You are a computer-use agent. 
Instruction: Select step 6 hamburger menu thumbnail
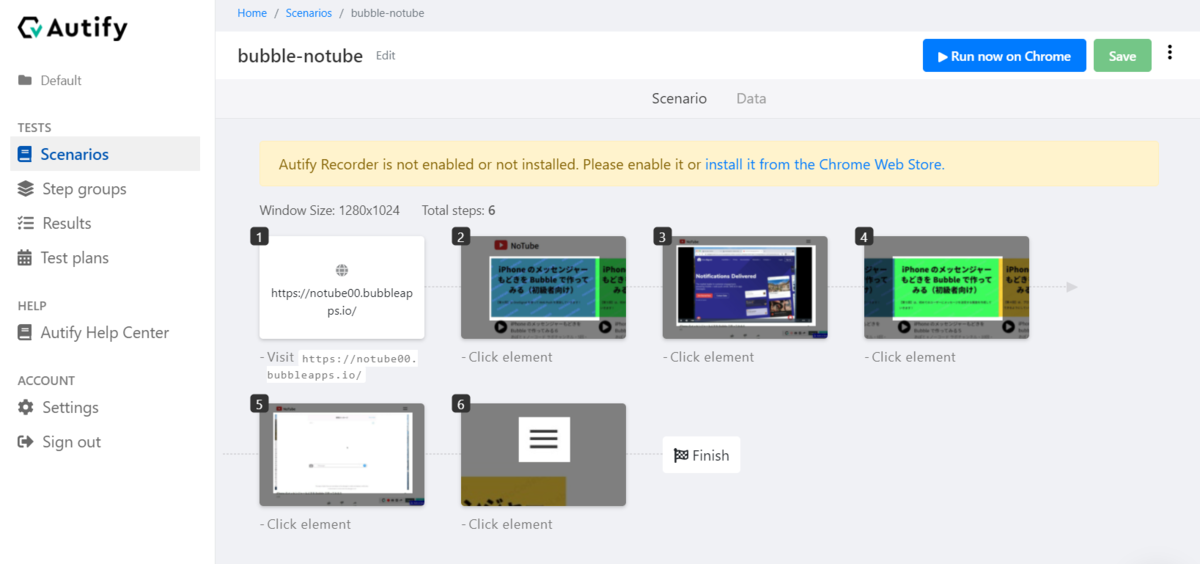coord(543,454)
